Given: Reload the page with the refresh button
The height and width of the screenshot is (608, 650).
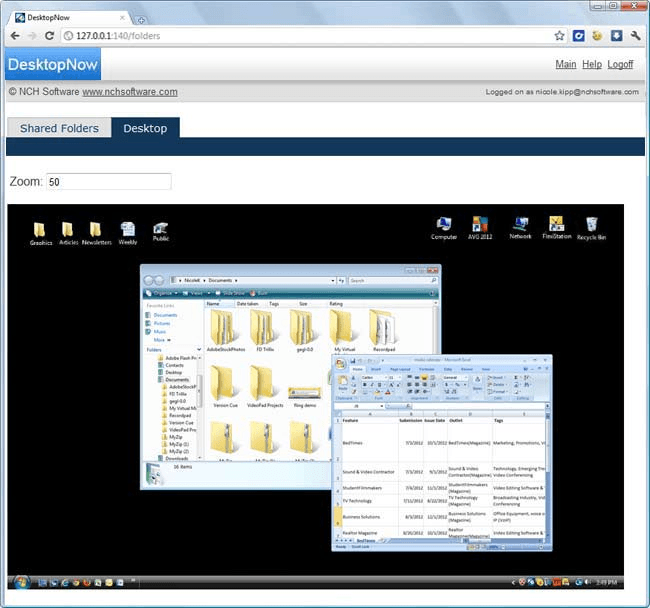Looking at the screenshot, I should [49, 36].
